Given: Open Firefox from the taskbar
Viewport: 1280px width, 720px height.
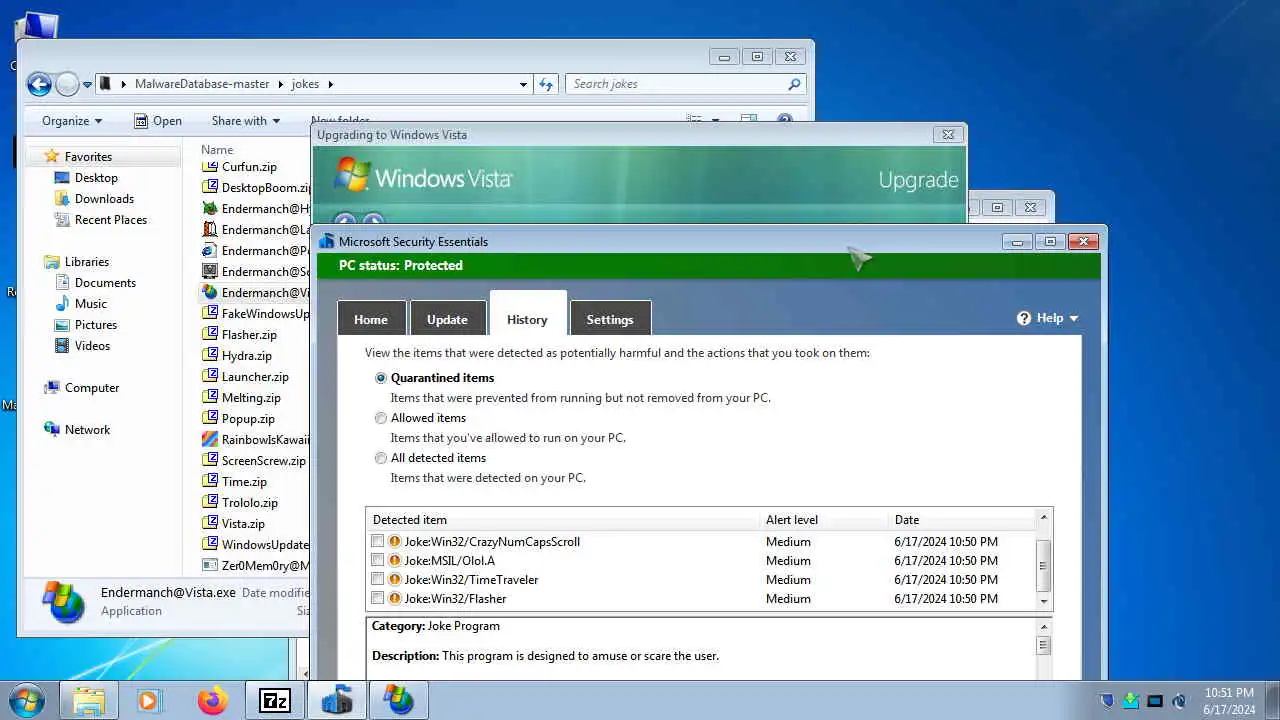Looking at the screenshot, I should 212,700.
